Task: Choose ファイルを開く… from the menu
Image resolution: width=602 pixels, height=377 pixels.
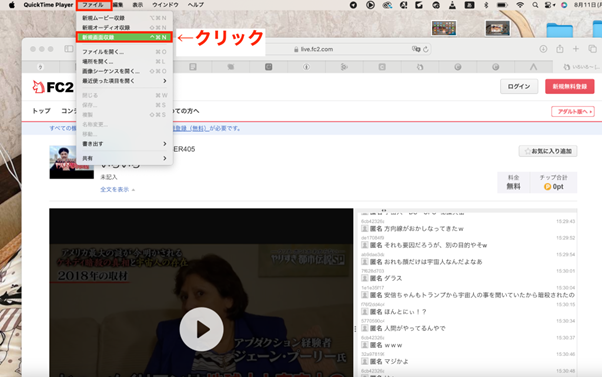Action: (x=124, y=51)
